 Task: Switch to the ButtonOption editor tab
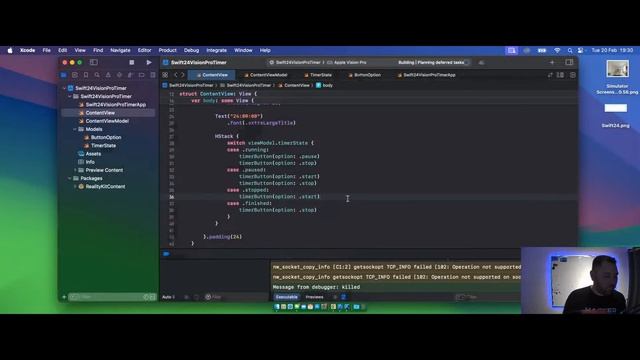click(x=364, y=75)
